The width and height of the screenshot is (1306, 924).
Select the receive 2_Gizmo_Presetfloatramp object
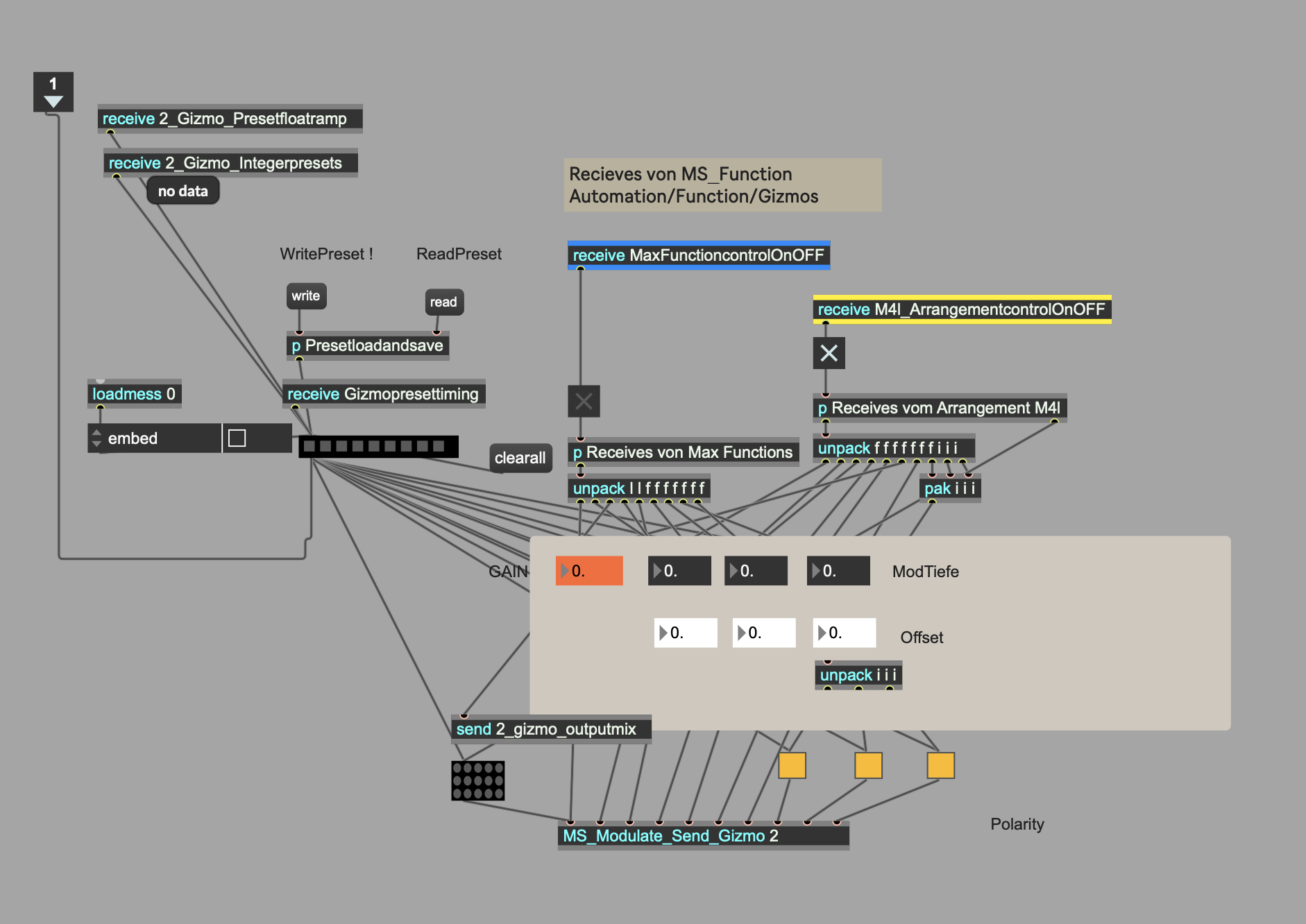pos(230,119)
